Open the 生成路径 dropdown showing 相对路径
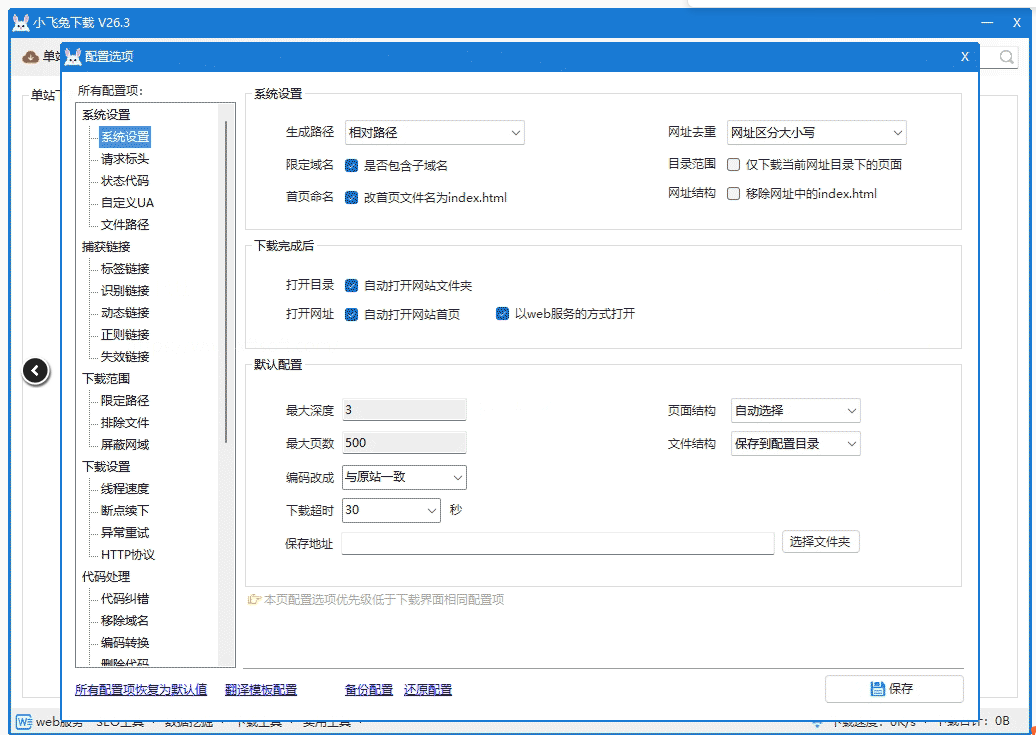Viewport: 1036px width, 735px height. pyautogui.click(x=434, y=132)
